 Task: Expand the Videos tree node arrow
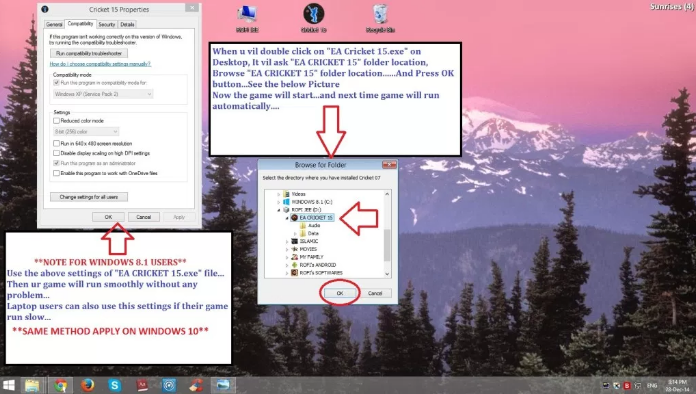point(279,194)
